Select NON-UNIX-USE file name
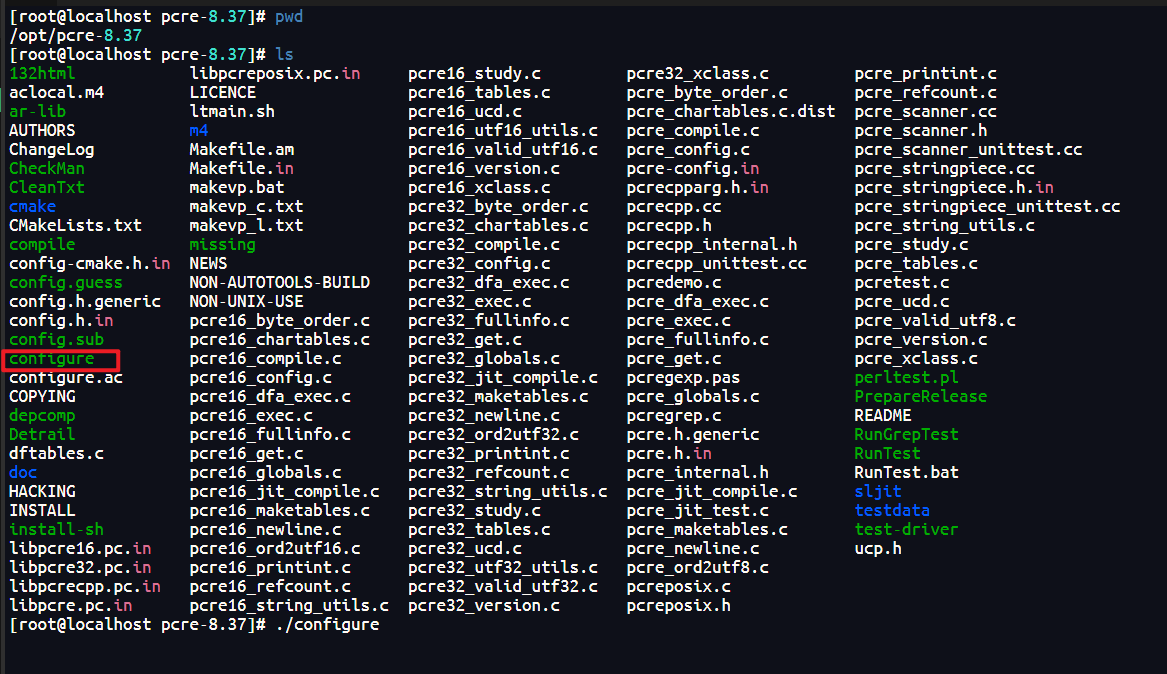This screenshot has height=674, width=1167. tap(246, 301)
